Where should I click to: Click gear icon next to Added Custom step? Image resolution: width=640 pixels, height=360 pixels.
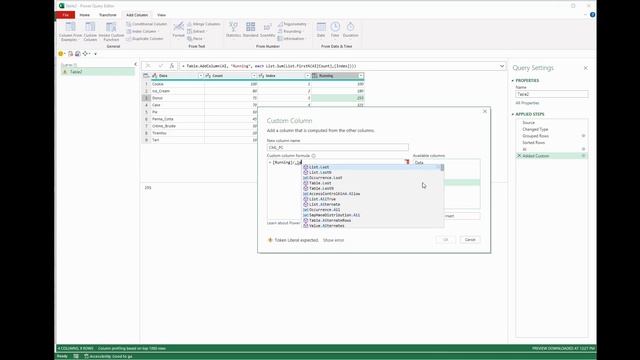tap(583, 156)
